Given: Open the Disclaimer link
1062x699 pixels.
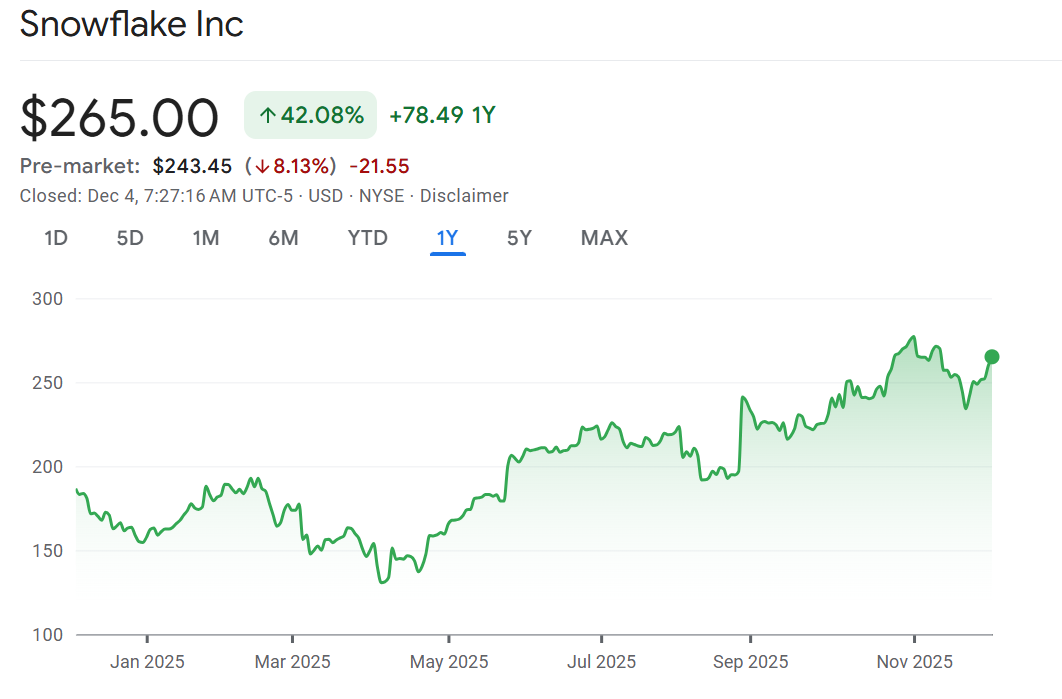Looking at the screenshot, I should (463, 196).
